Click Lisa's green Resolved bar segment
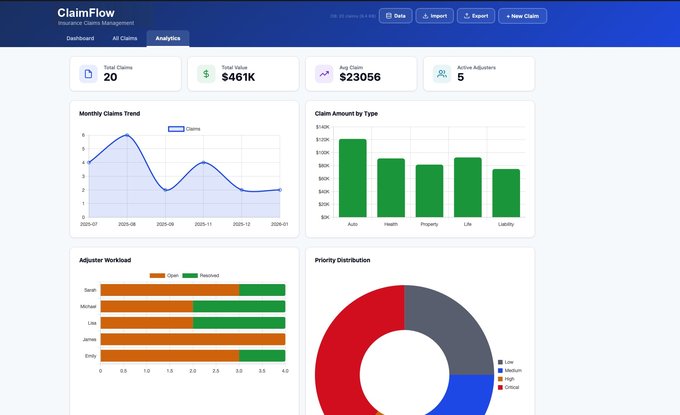The height and width of the screenshot is (415, 680). 239,323
